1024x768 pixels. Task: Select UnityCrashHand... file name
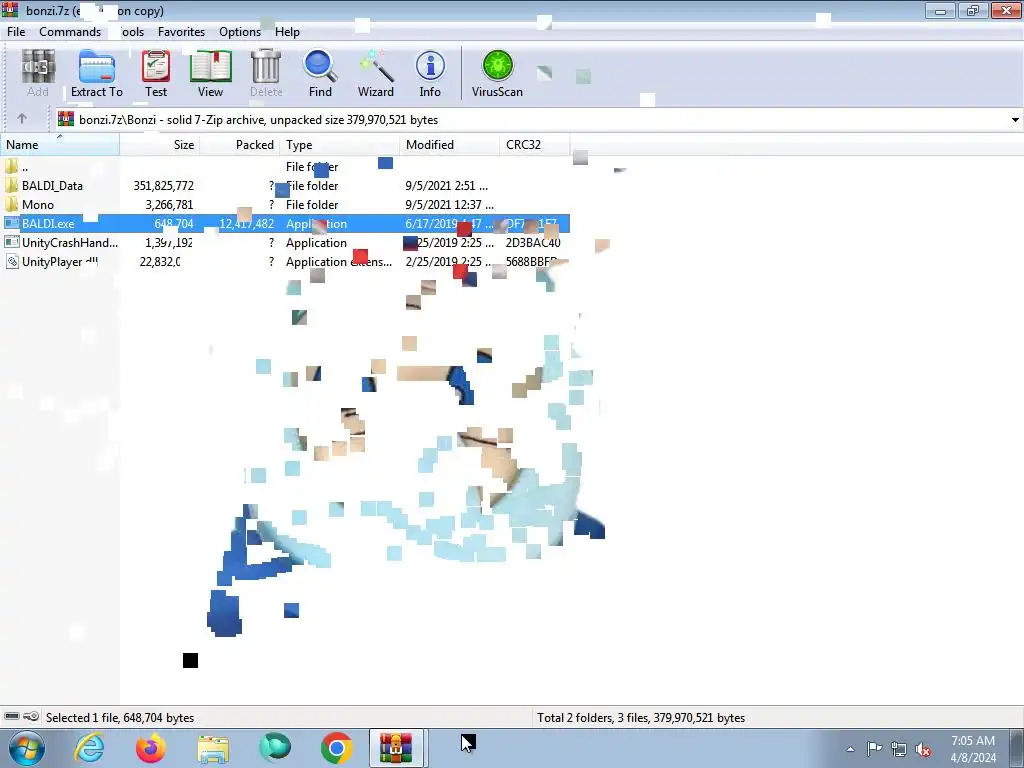coord(70,242)
